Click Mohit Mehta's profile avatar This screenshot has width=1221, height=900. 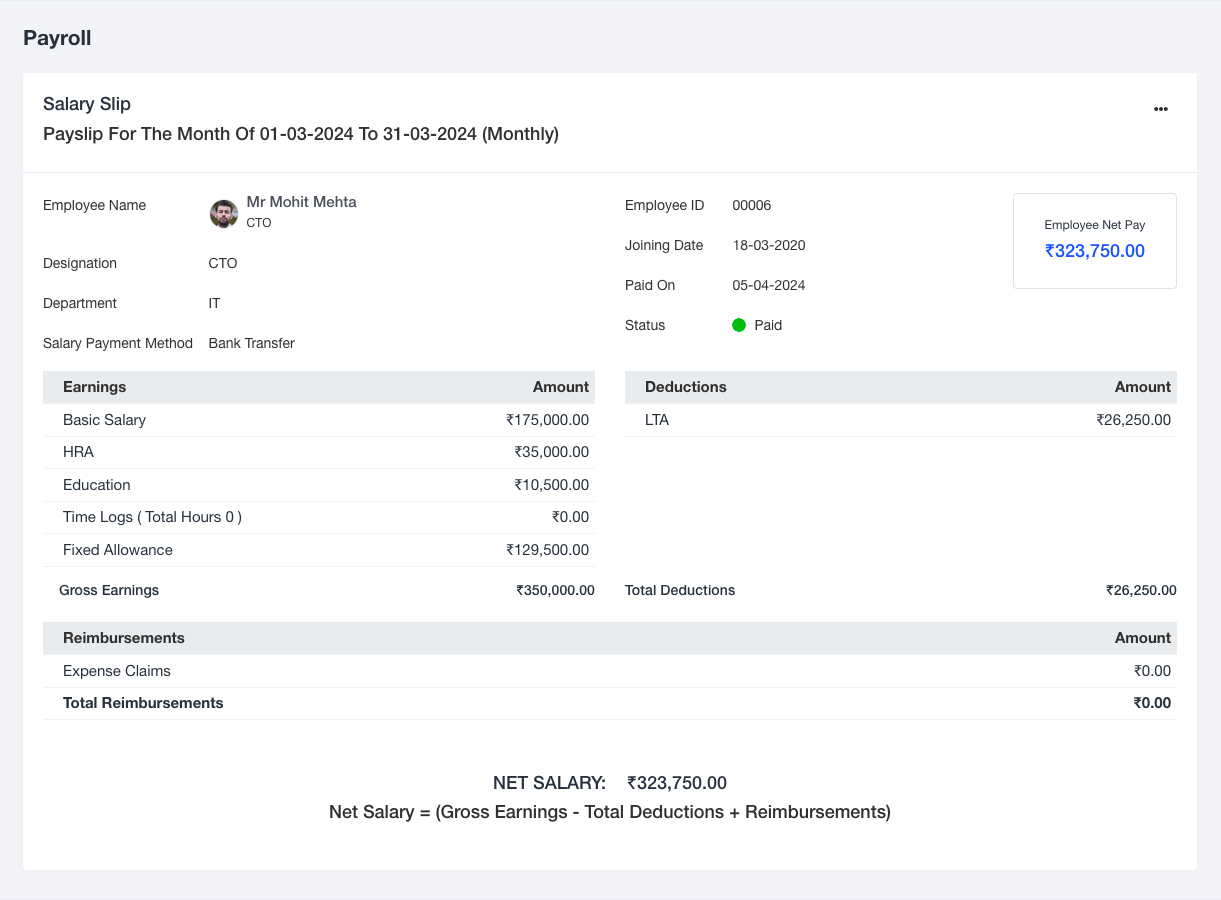[x=223, y=213]
